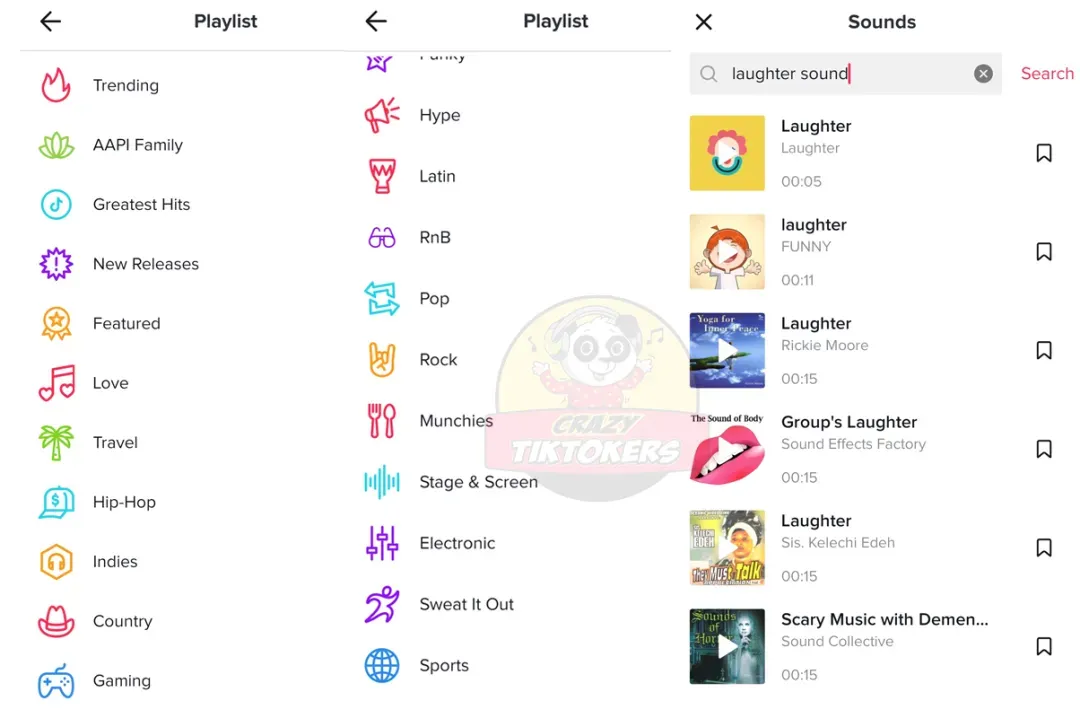Select the Munchies fork and spoon icon

click(382, 420)
